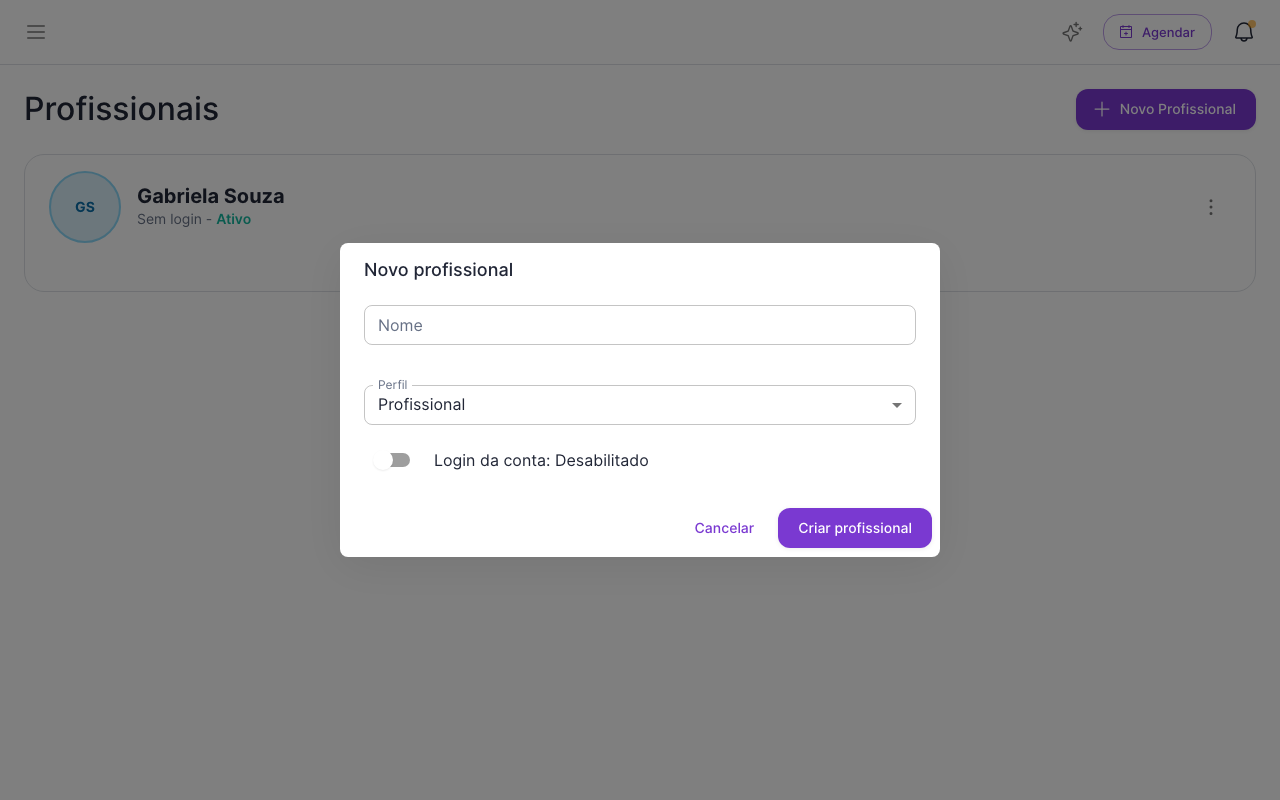Click the Nome input field
This screenshot has height=800, width=1280.
point(640,325)
